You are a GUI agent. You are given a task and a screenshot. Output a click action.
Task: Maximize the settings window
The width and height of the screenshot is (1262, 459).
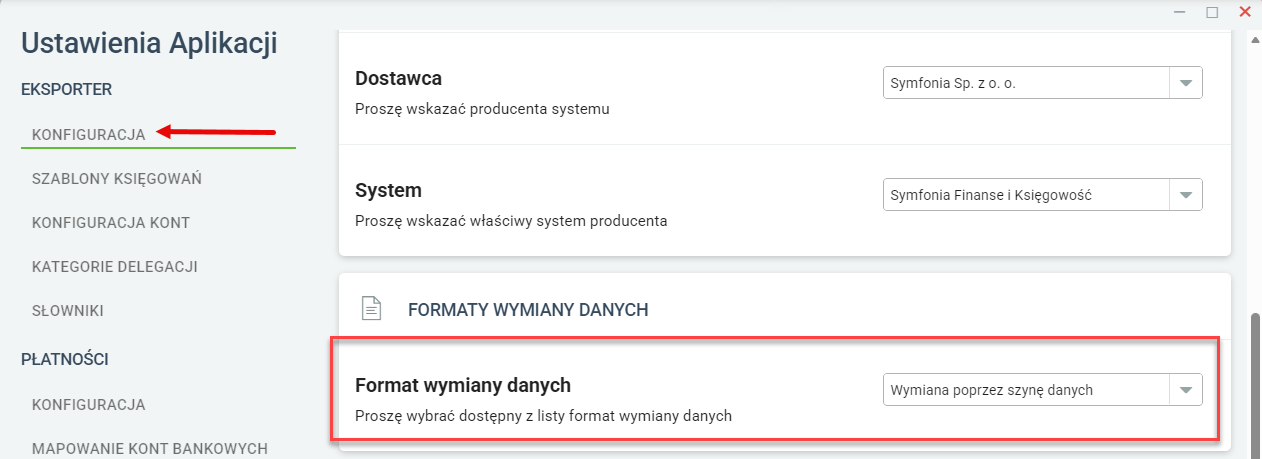point(1212,12)
